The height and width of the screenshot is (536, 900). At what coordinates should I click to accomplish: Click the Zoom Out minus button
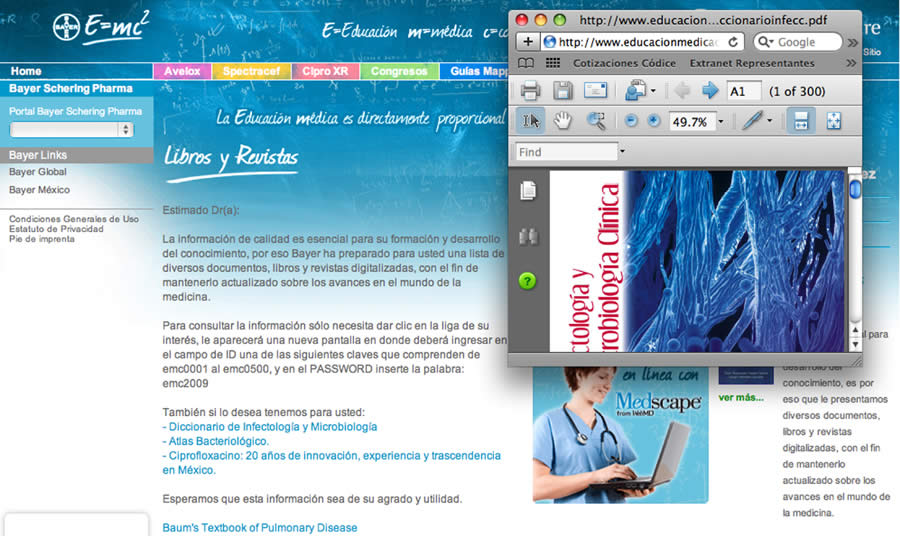point(631,121)
